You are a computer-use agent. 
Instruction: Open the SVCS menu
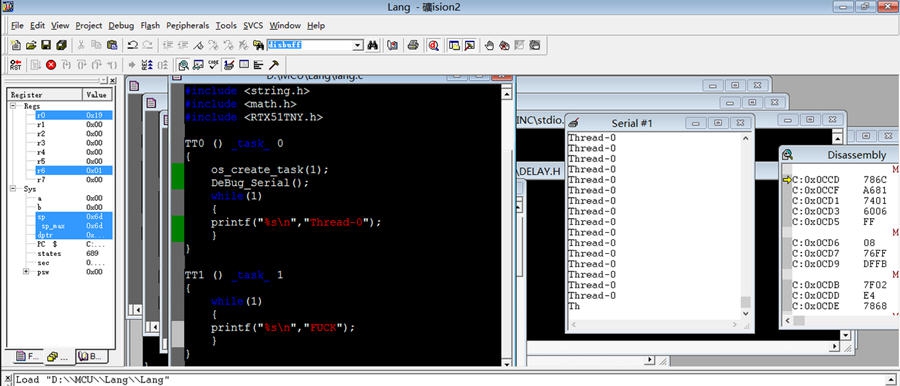253,26
